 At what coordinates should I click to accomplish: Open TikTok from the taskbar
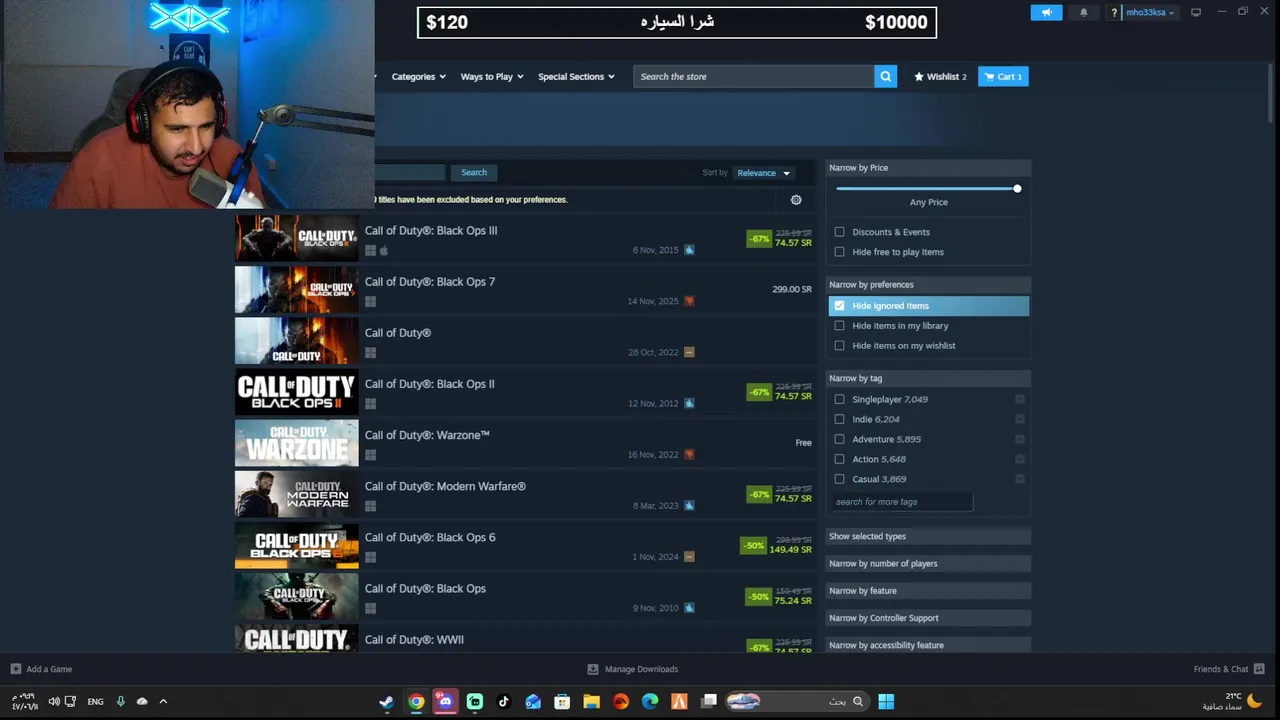click(504, 701)
